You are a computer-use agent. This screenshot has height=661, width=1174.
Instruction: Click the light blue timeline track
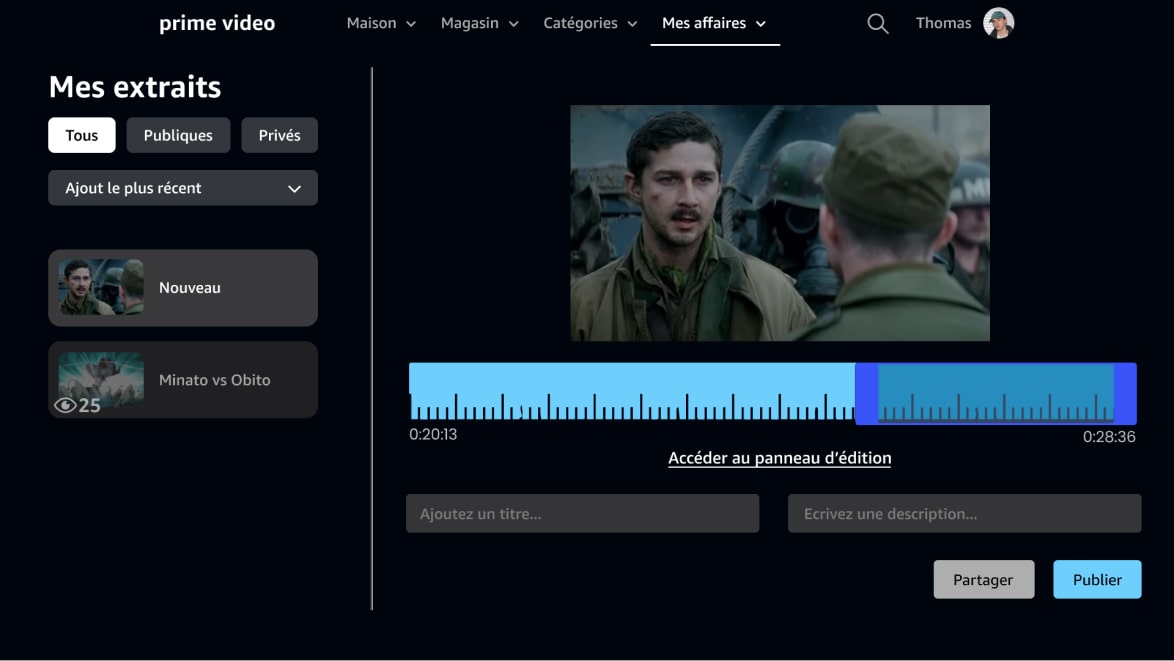(631, 392)
